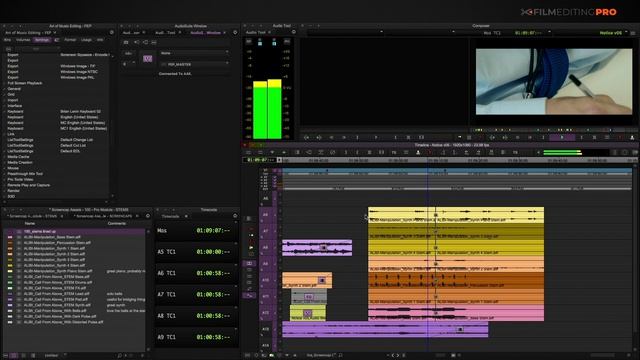This screenshot has width=640, height=360.
Task: Select the Interface setting
Action: coord(15,106)
